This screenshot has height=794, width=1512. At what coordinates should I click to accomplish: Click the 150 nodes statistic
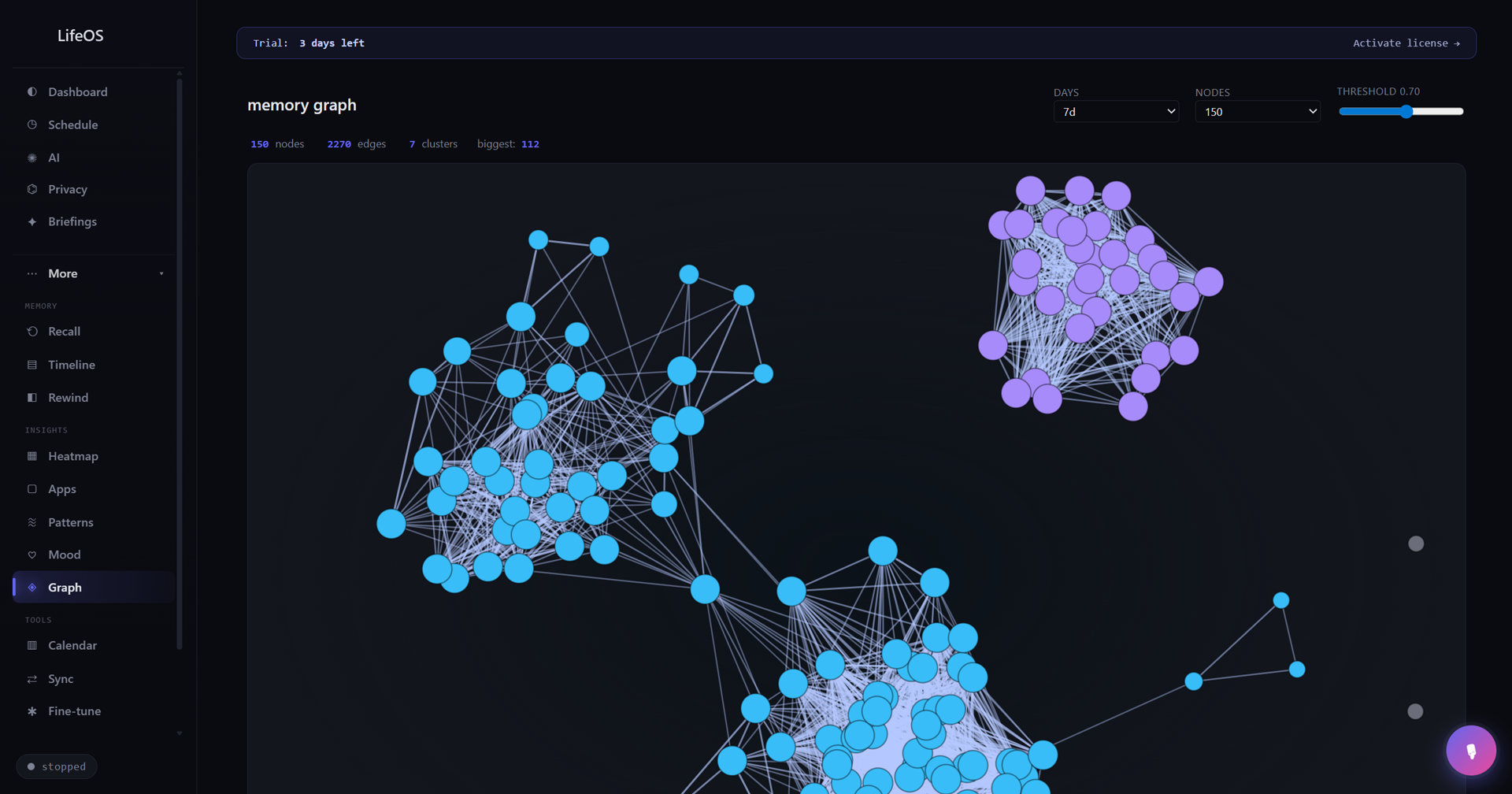pos(277,144)
